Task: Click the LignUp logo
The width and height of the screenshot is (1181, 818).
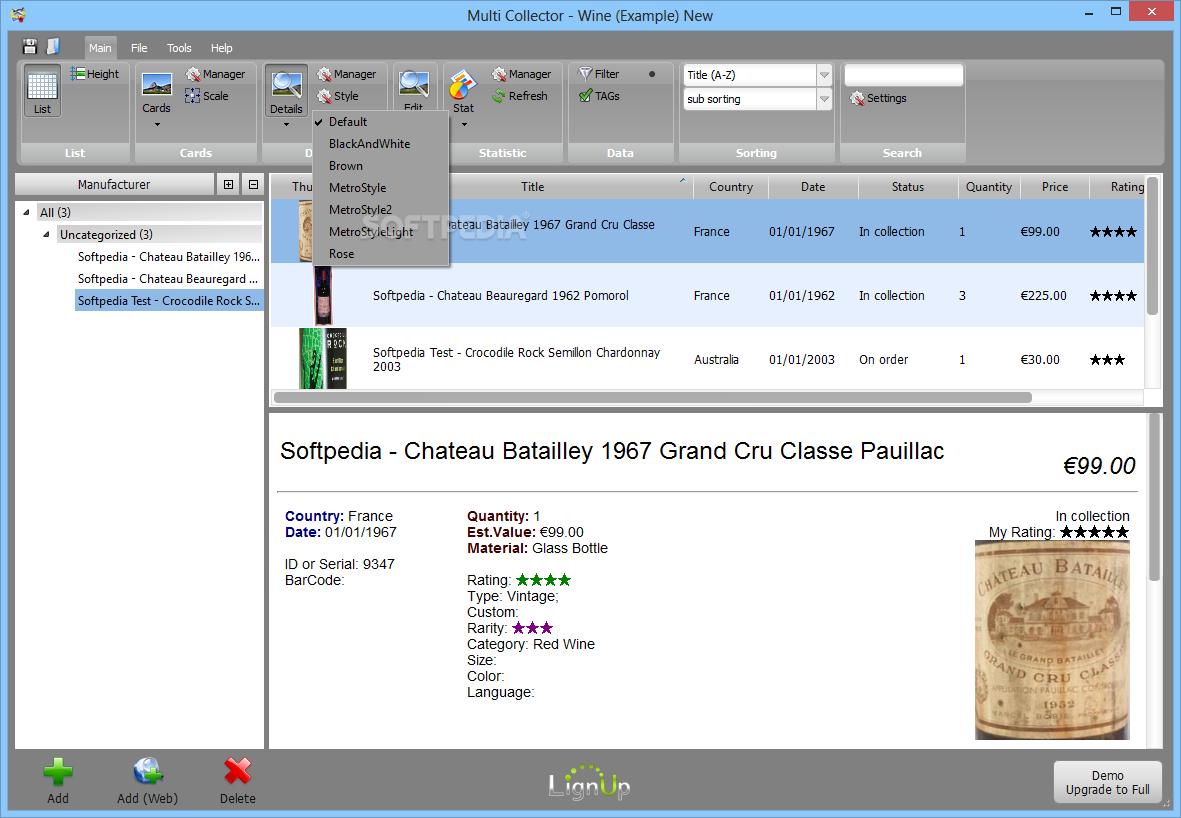Action: click(589, 783)
